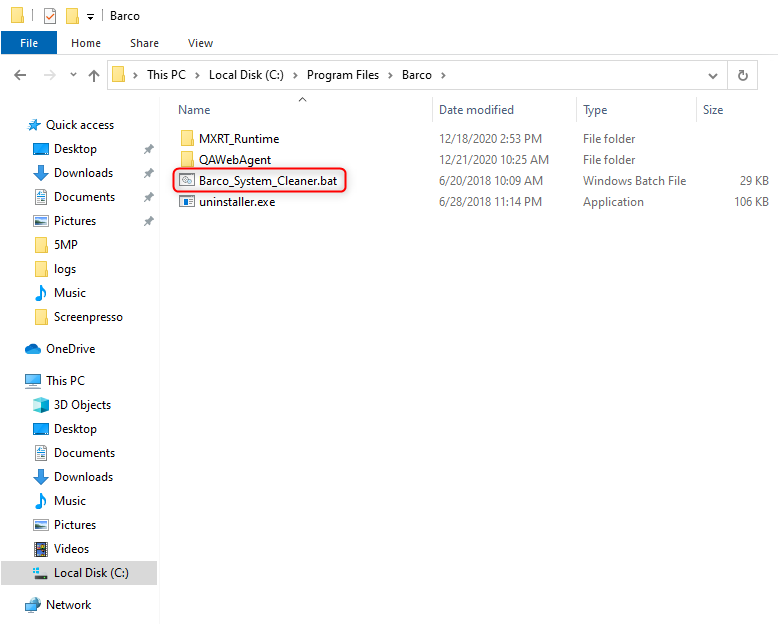Click the pin icon next to Downloads

[148, 173]
